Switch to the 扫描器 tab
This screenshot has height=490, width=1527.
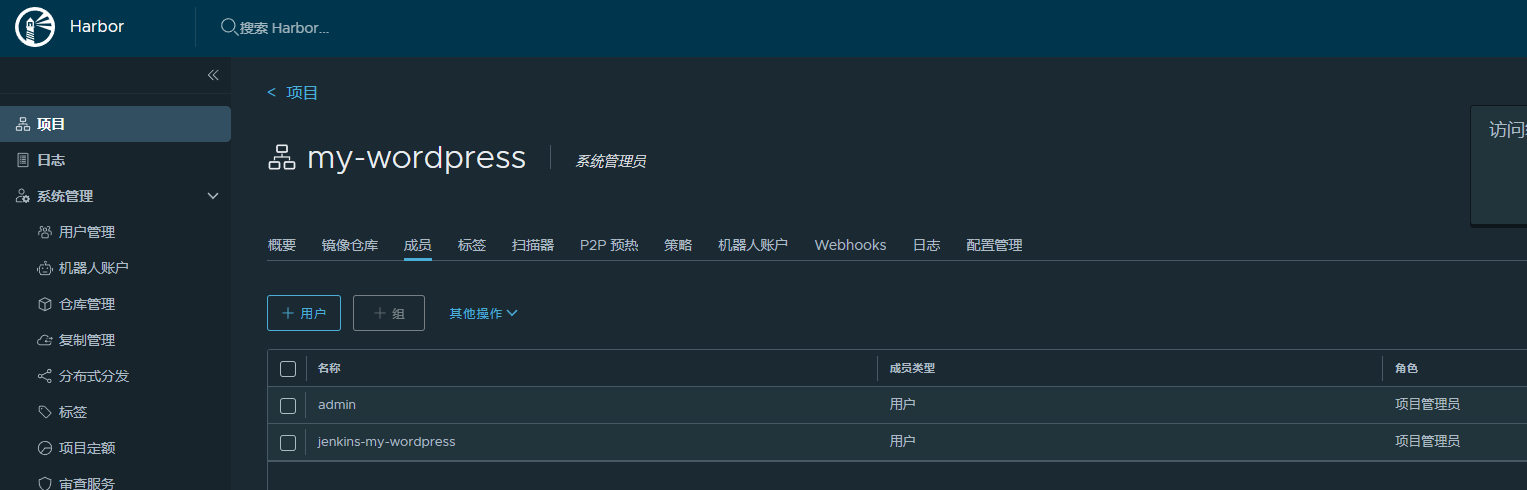point(533,245)
